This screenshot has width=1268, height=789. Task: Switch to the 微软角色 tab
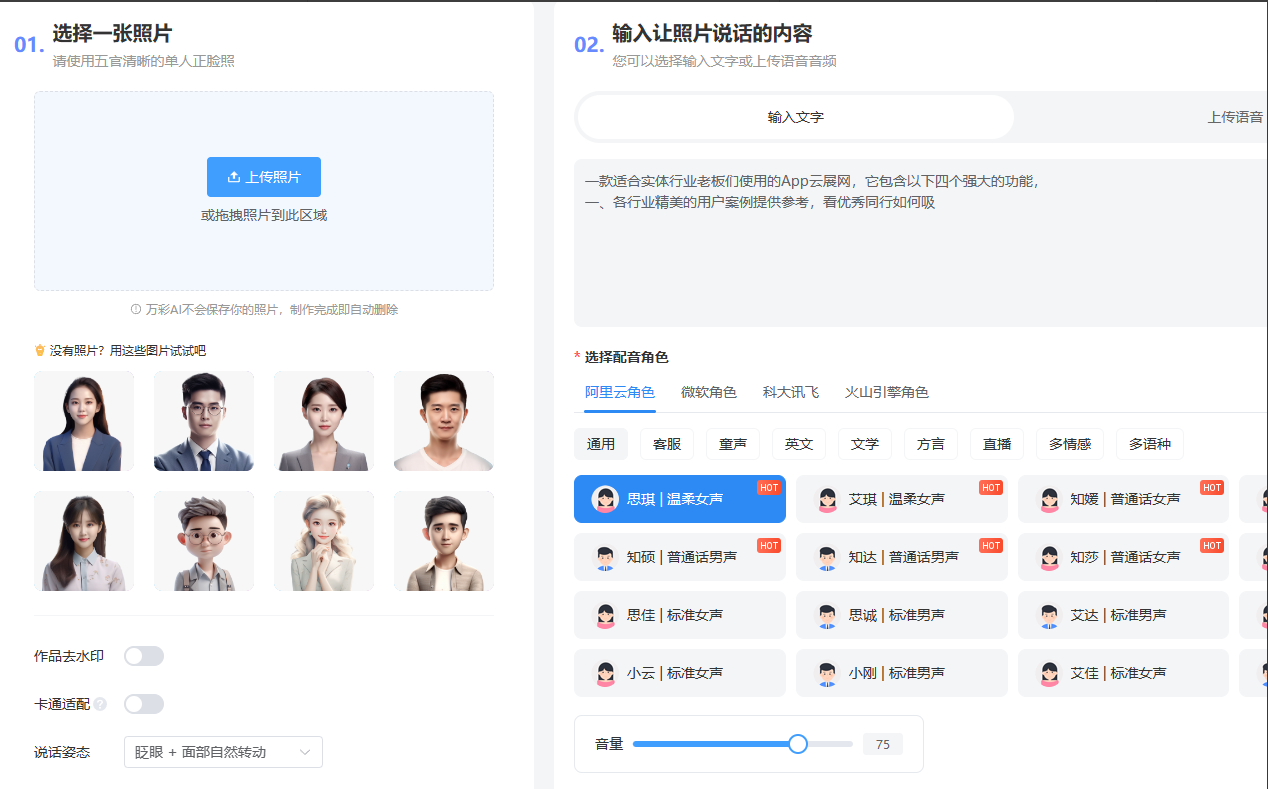click(x=709, y=392)
